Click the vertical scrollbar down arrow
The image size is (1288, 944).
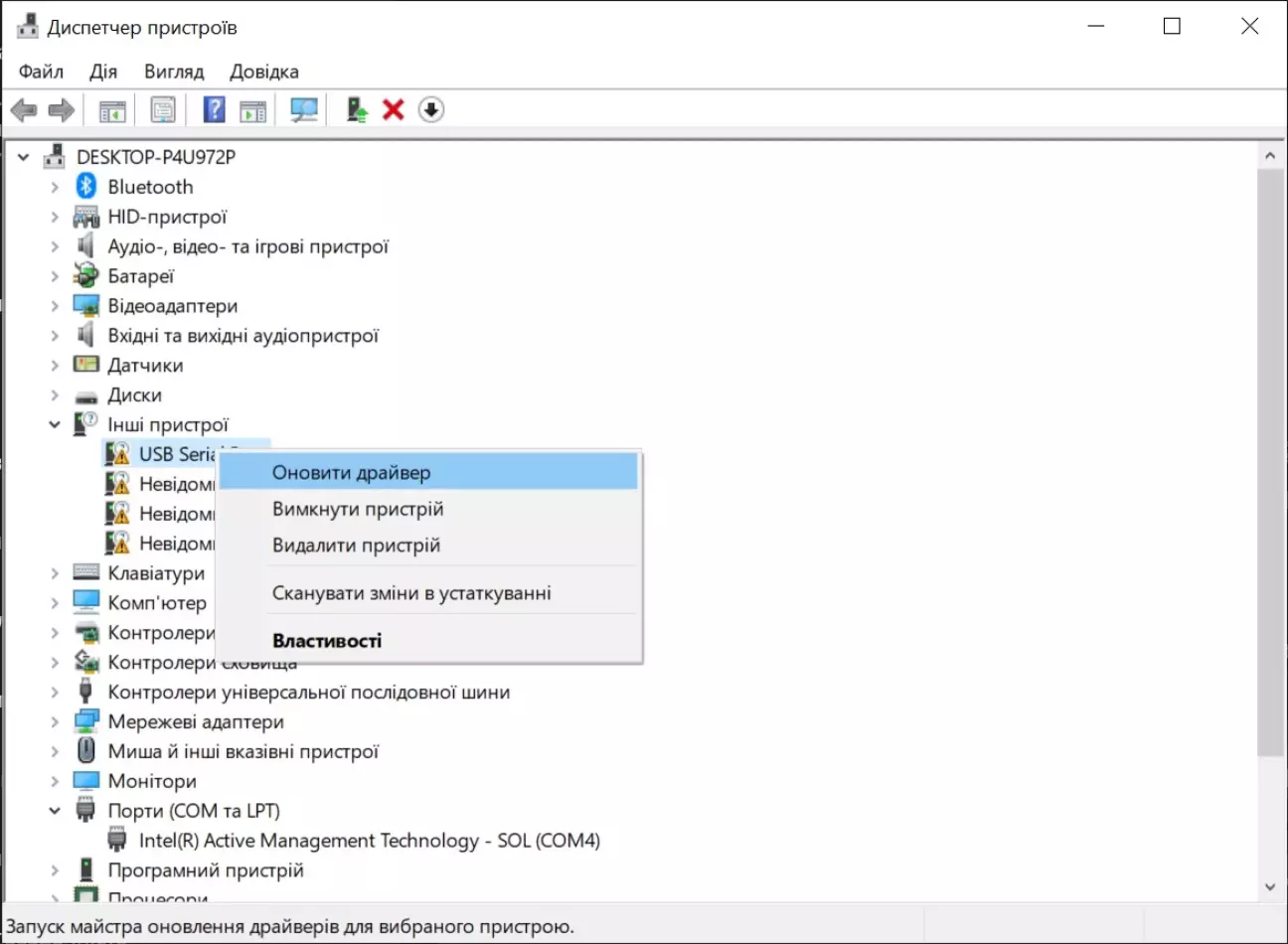[x=1269, y=887]
